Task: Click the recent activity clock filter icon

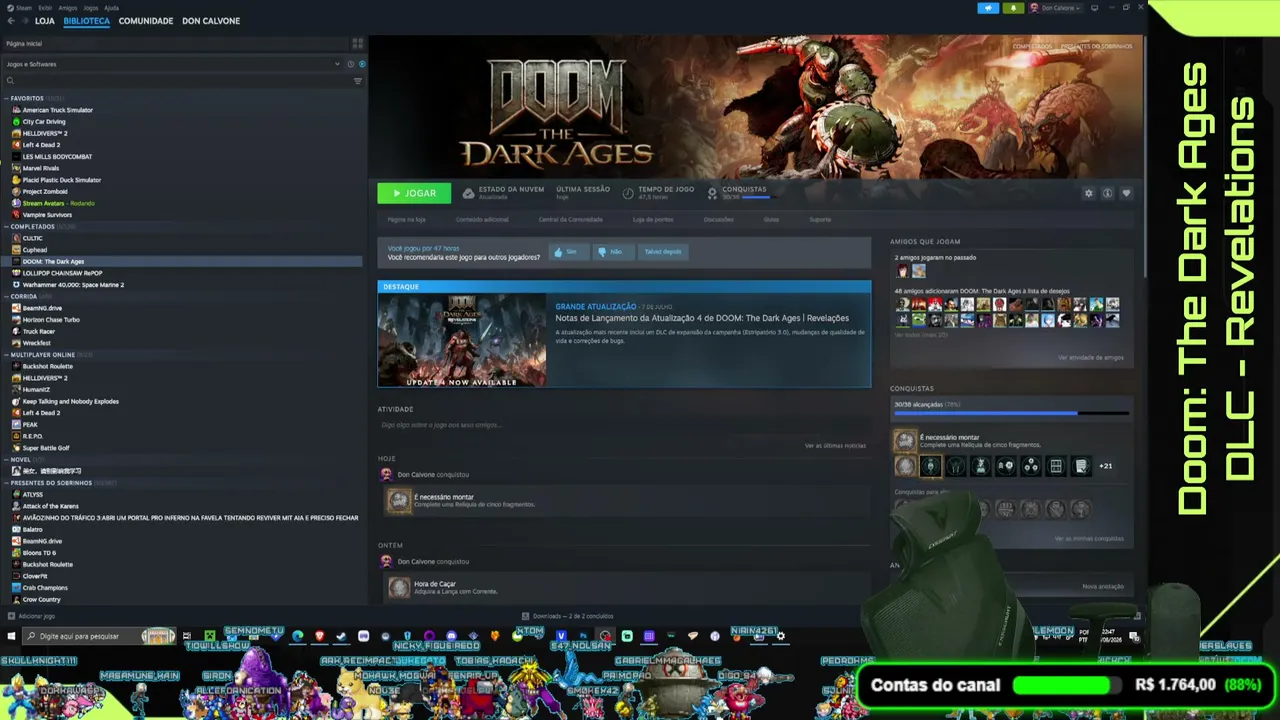Action: pos(350,64)
